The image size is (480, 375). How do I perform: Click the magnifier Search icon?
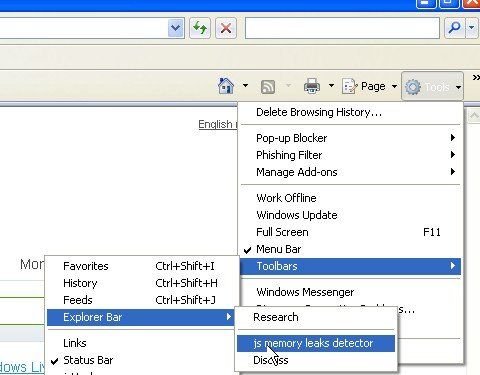coord(455,28)
